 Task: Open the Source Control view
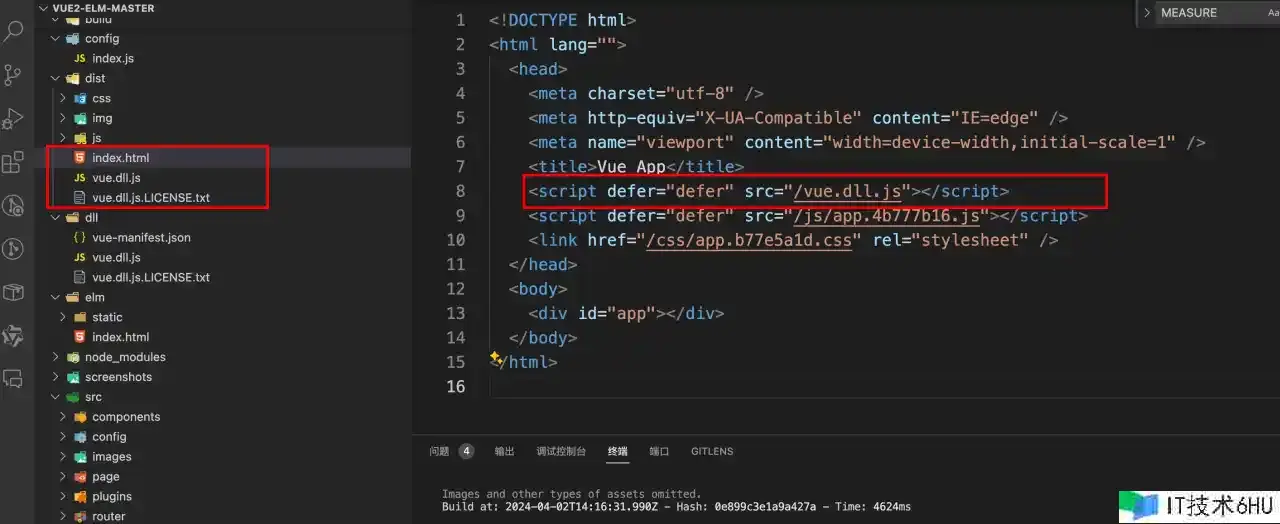[13, 75]
